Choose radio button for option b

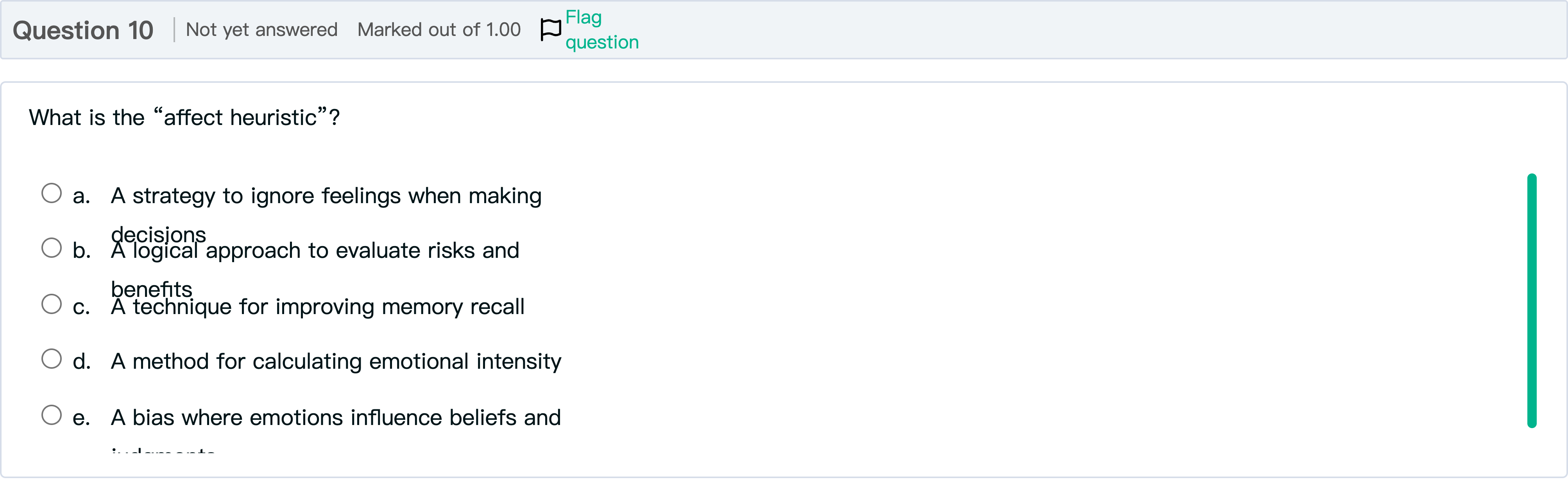tap(52, 248)
